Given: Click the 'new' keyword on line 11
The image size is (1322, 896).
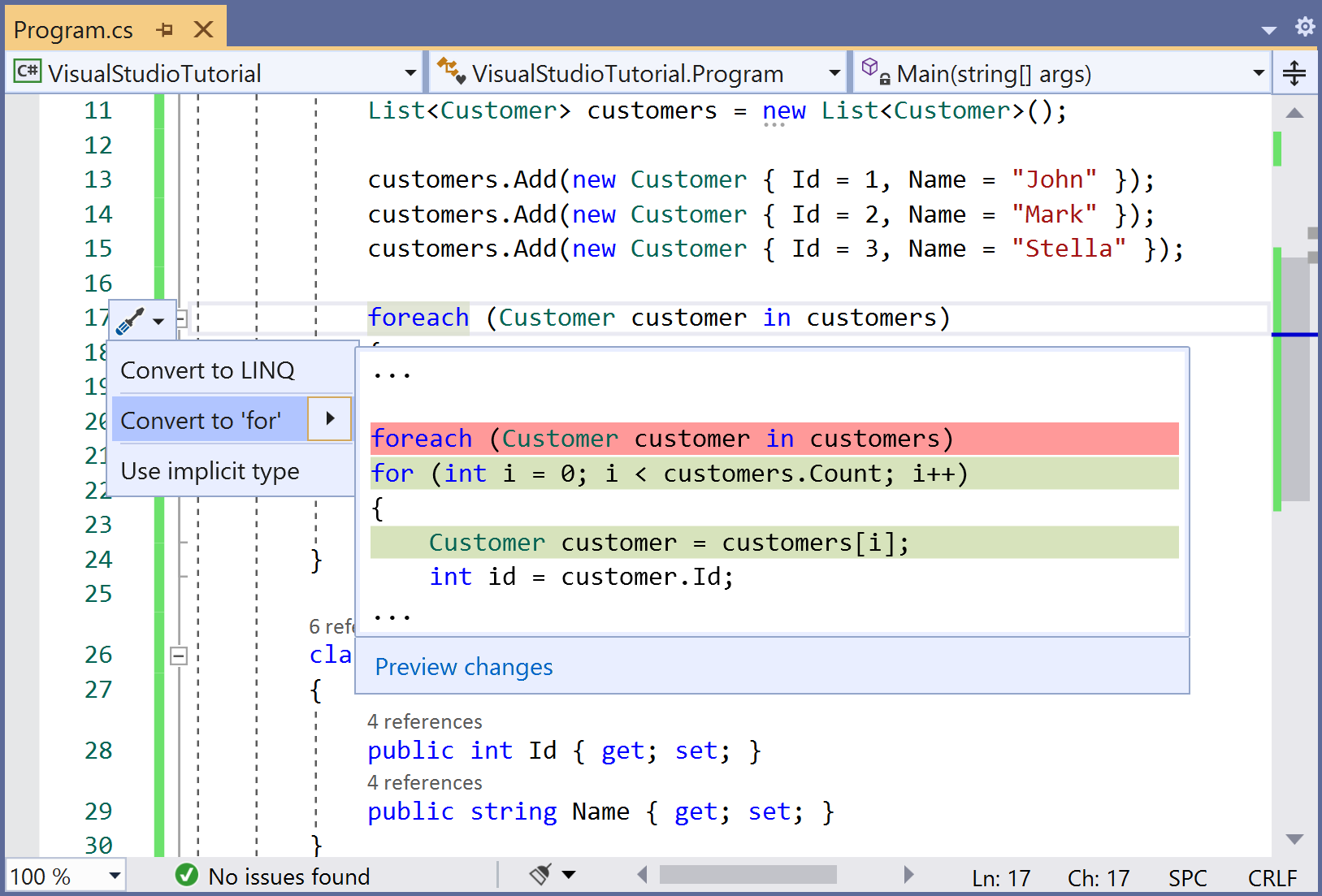Looking at the screenshot, I should [x=784, y=110].
